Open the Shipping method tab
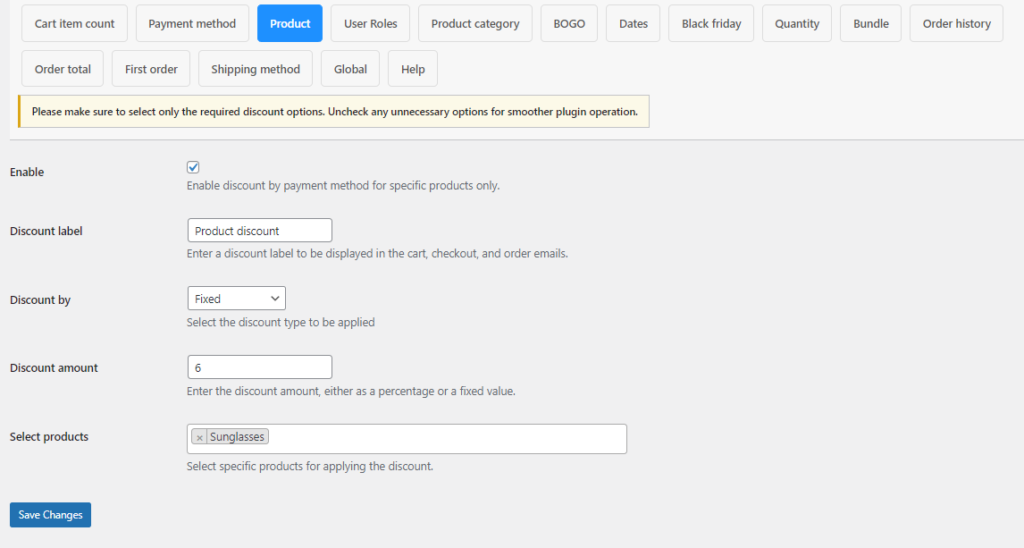 tap(255, 69)
